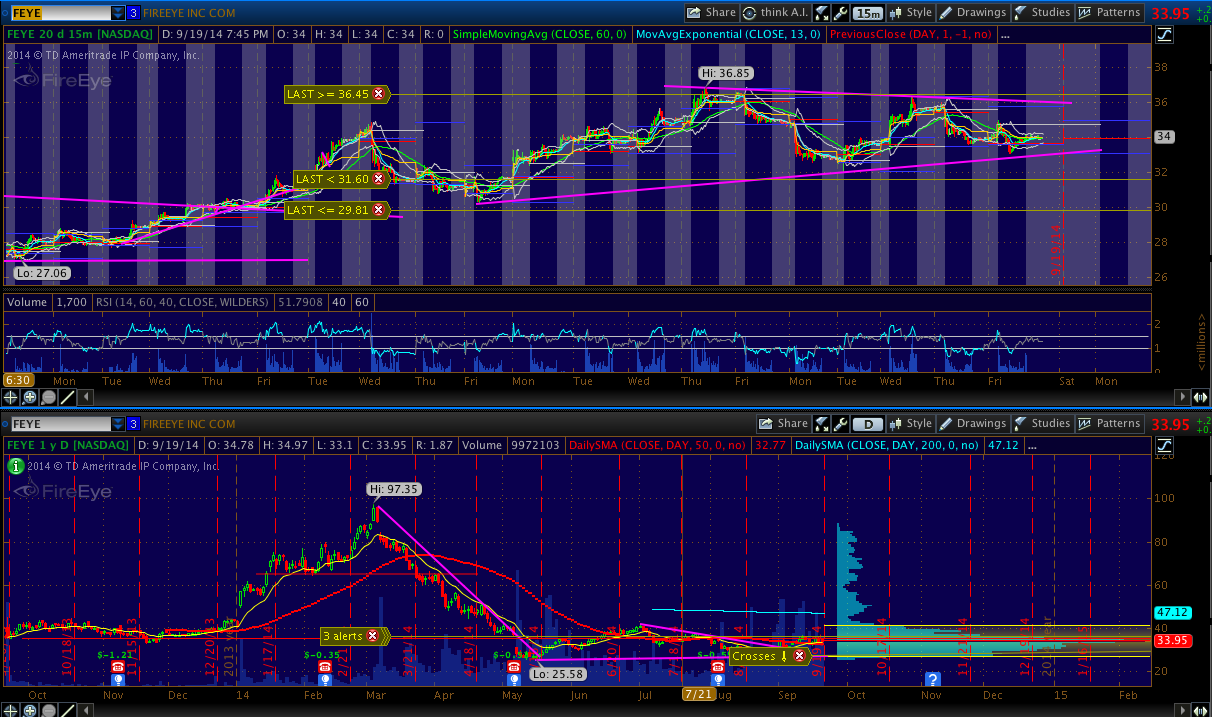Click the think A.I. button
Image resolution: width=1212 pixels, height=717 pixels.
point(775,13)
